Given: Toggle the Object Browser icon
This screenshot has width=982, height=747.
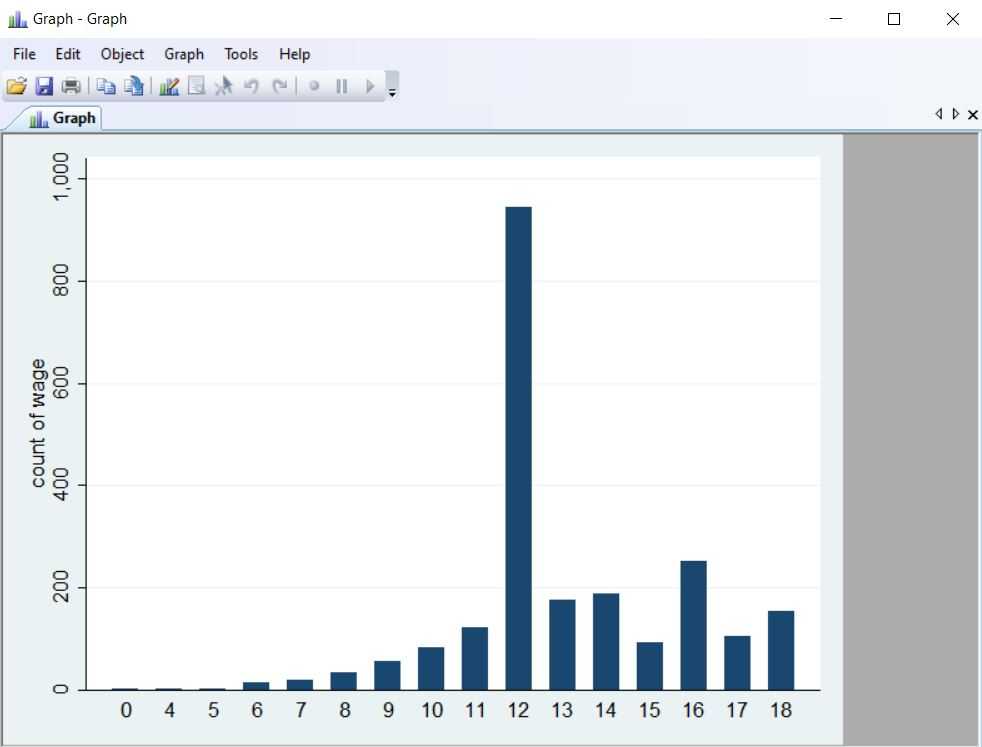Looking at the screenshot, I should point(197,86).
